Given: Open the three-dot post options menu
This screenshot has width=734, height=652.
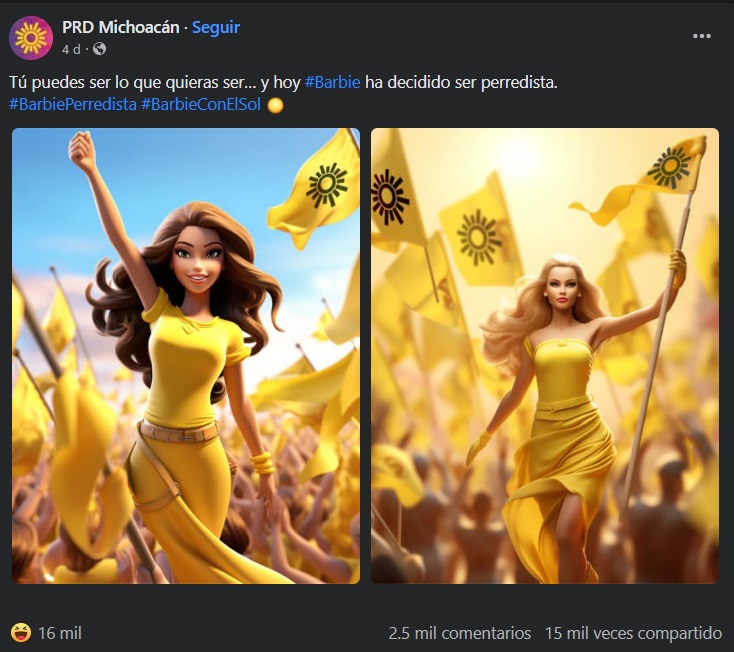Looking at the screenshot, I should 702,36.
